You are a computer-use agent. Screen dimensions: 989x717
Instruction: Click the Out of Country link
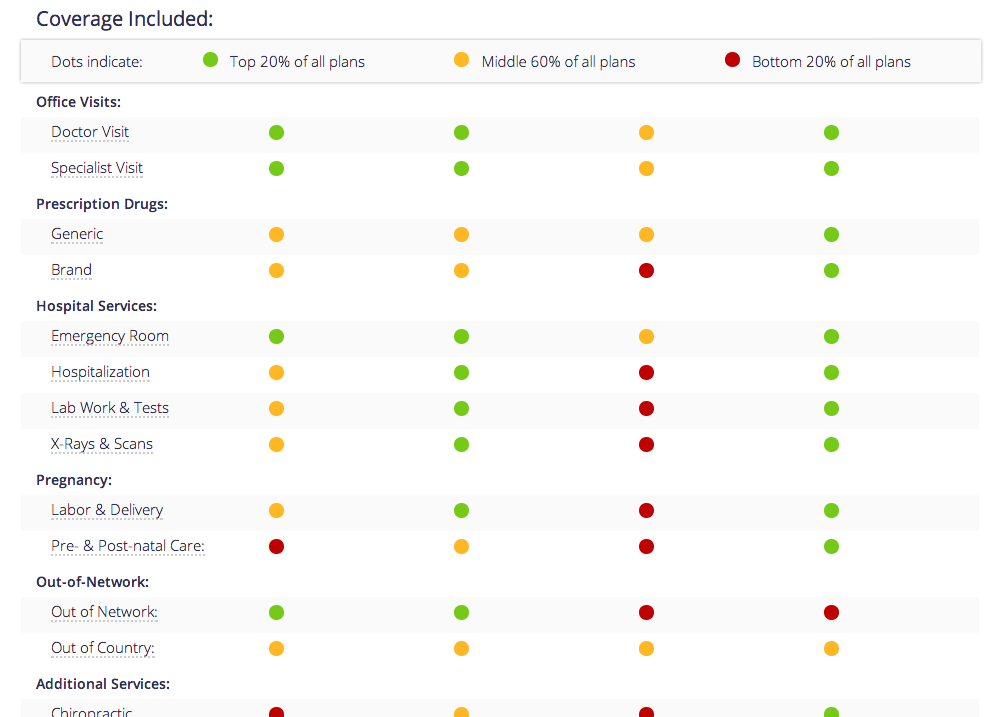pos(103,648)
